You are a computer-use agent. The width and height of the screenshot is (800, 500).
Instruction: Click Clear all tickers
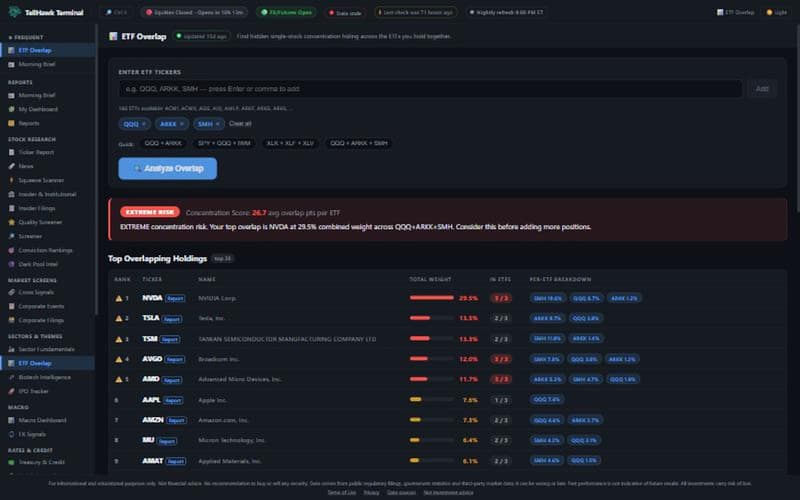(x=240, y=123)
